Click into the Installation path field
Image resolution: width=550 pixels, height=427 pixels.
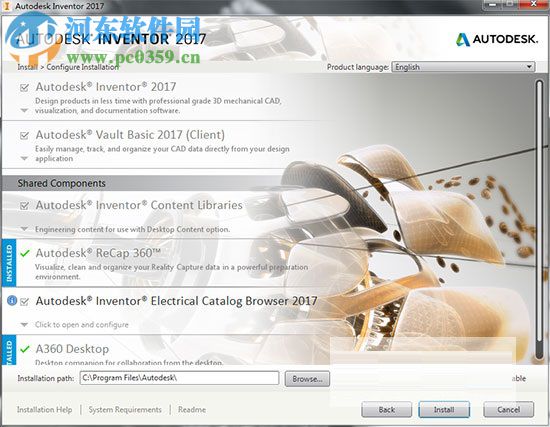point(179,378)
